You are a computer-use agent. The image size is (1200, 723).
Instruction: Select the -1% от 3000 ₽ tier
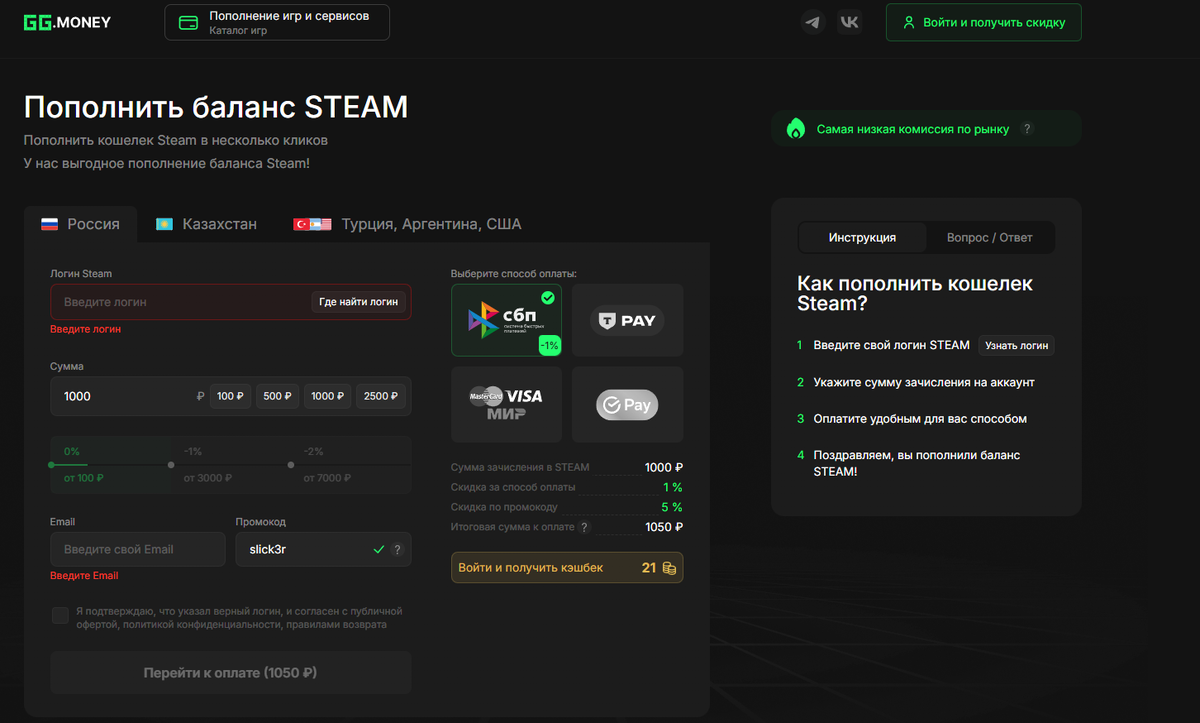(x=230, y=464)
